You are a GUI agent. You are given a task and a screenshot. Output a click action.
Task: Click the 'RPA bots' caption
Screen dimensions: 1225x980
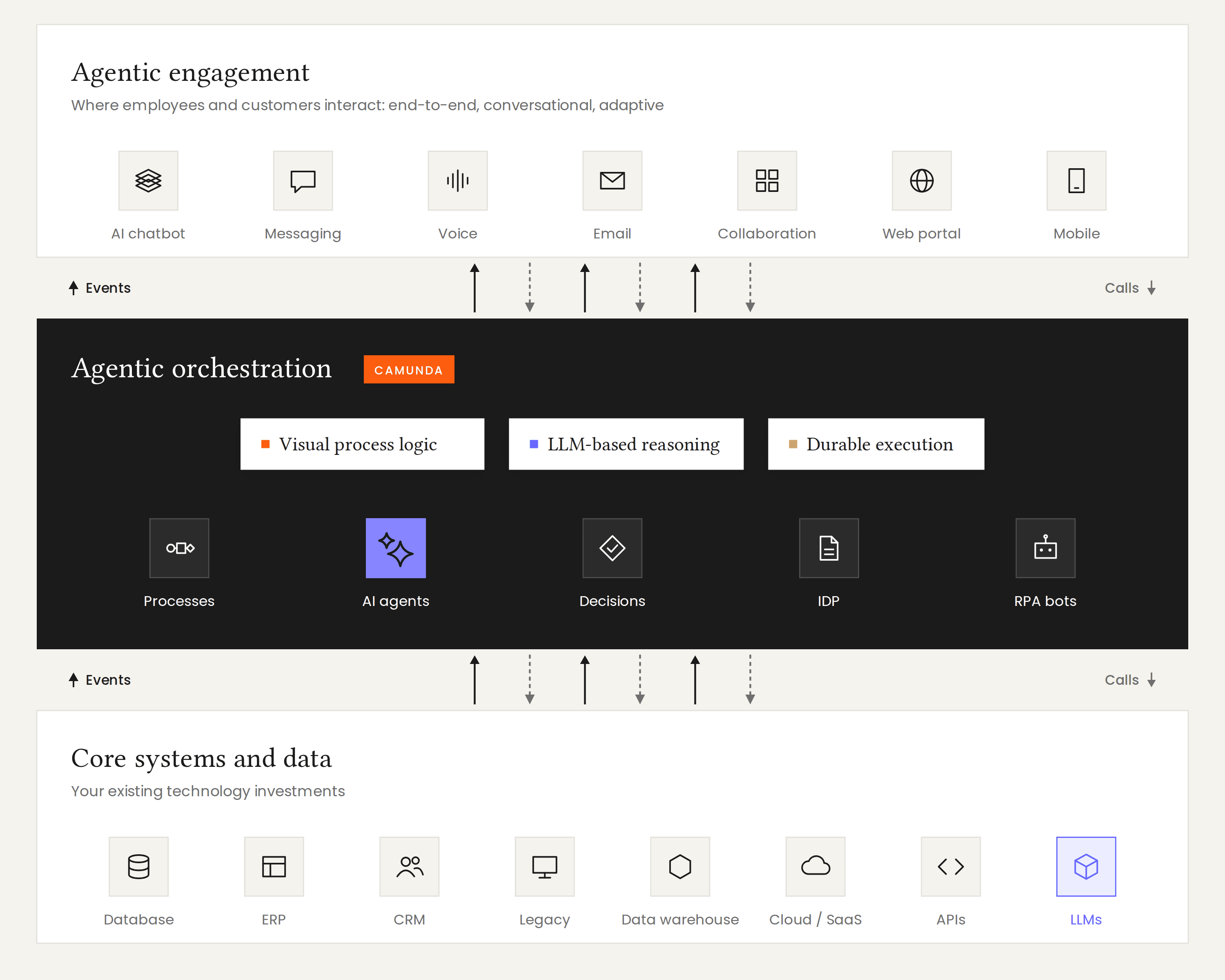1045,601
